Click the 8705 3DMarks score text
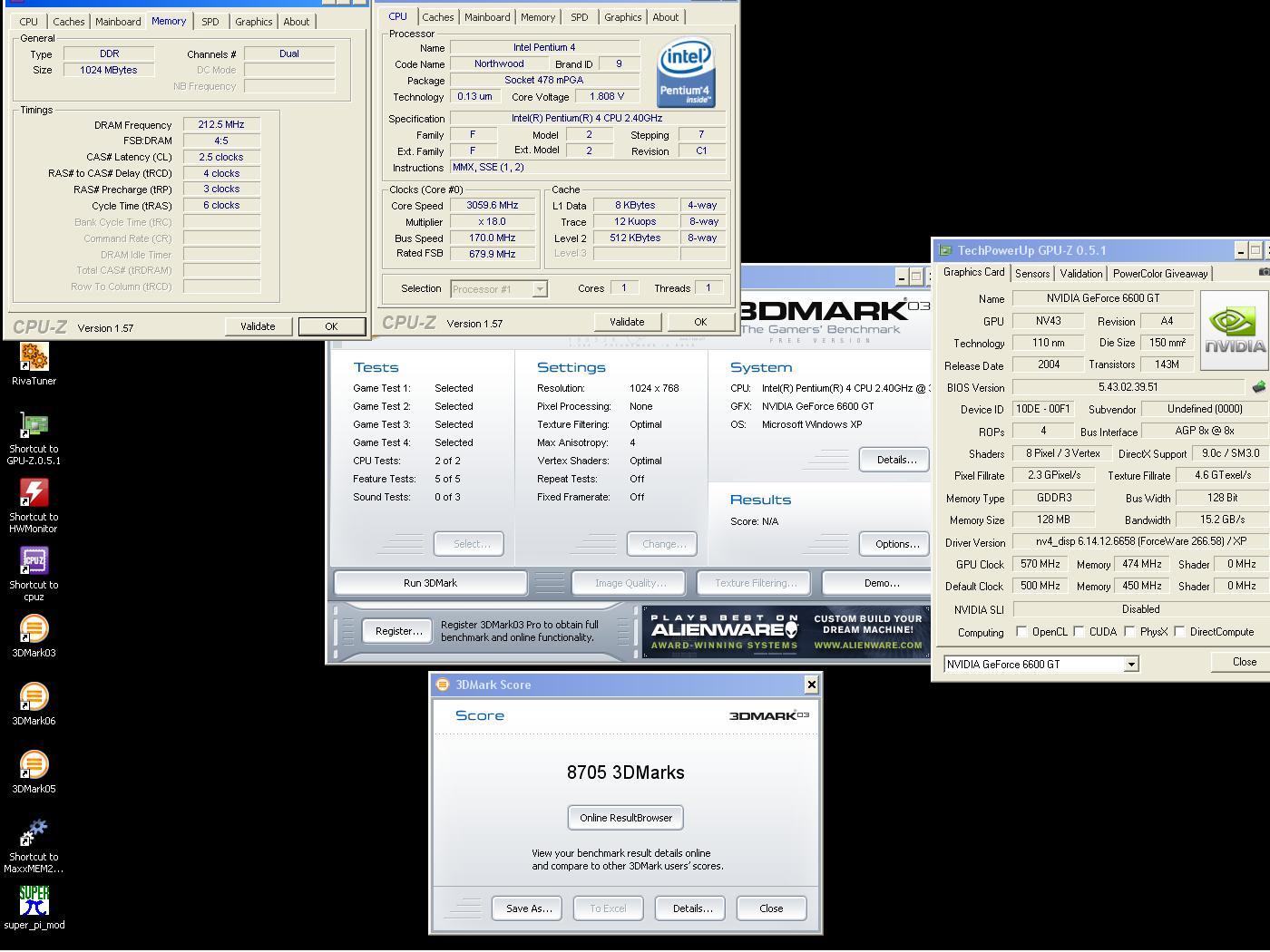This screenshot has height=952, width=1270. click(x=626, y=772)
